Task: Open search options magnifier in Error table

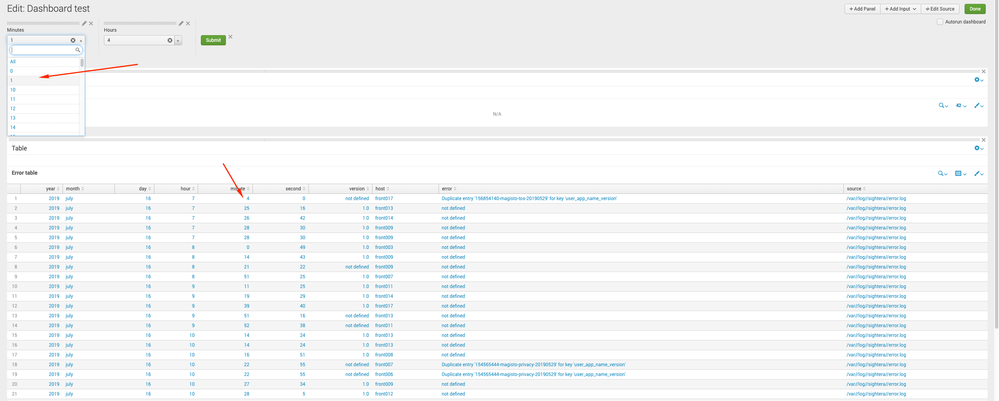Action: pyautogui.click(x=942, y=173)
